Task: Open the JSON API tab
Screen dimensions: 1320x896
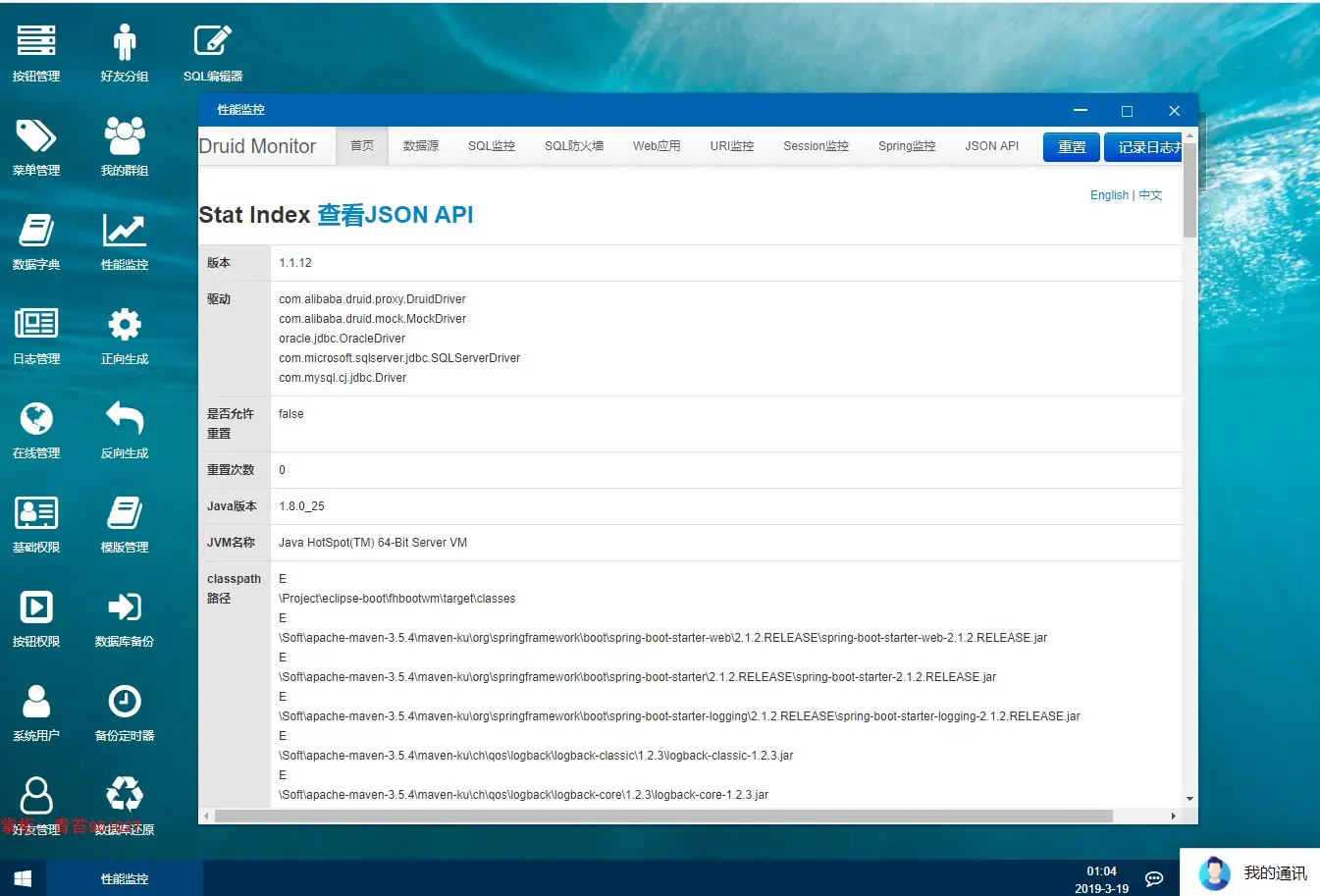Action: tap(991, 145)
